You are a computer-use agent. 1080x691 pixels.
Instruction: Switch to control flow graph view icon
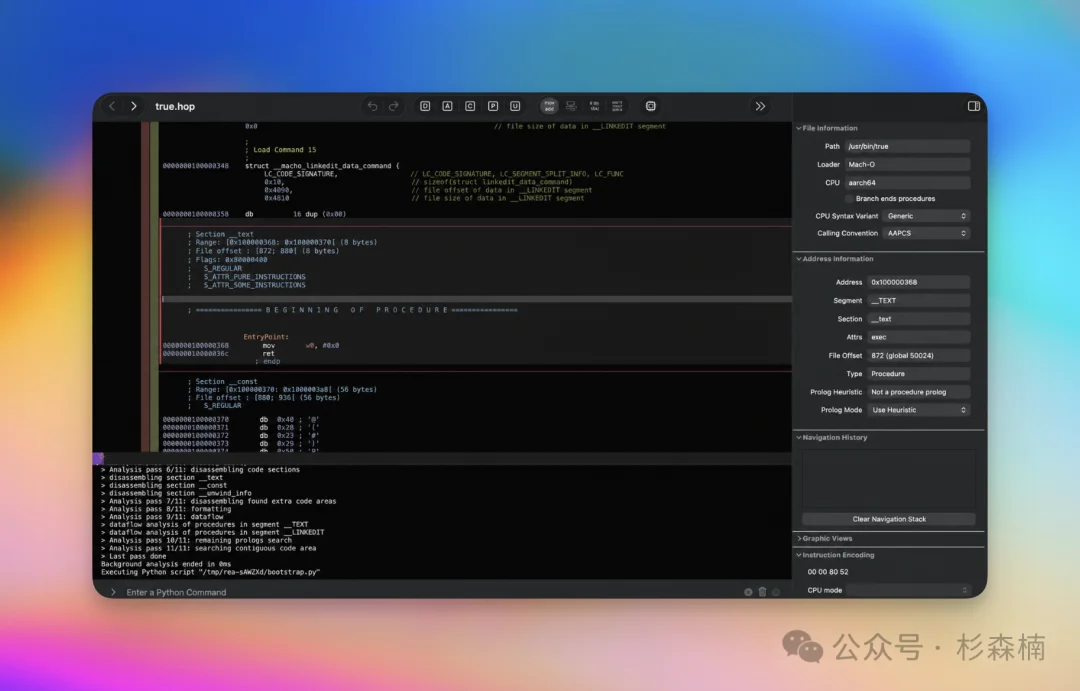tap(571, 106)
